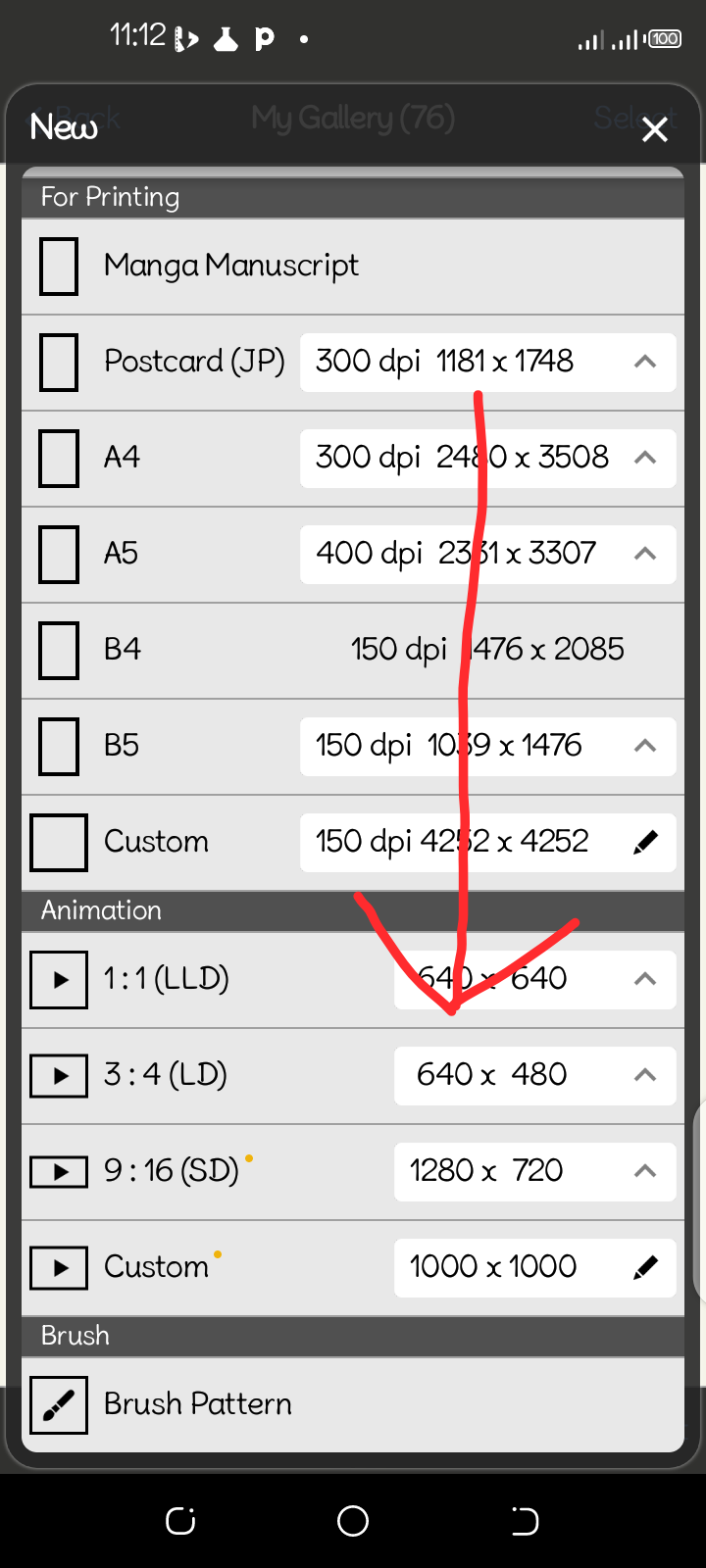Edit the custom animation 1000 x 1000 size
This screenshot has width=706, height=1568.
coord(644,1267)
